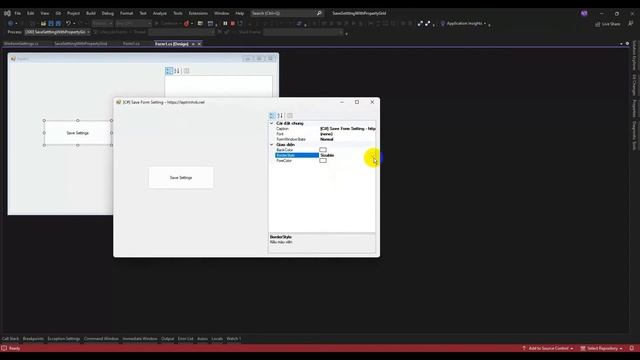The image size is (640, 360).
Task: Click the Live Share button
Action: [607, 24]
